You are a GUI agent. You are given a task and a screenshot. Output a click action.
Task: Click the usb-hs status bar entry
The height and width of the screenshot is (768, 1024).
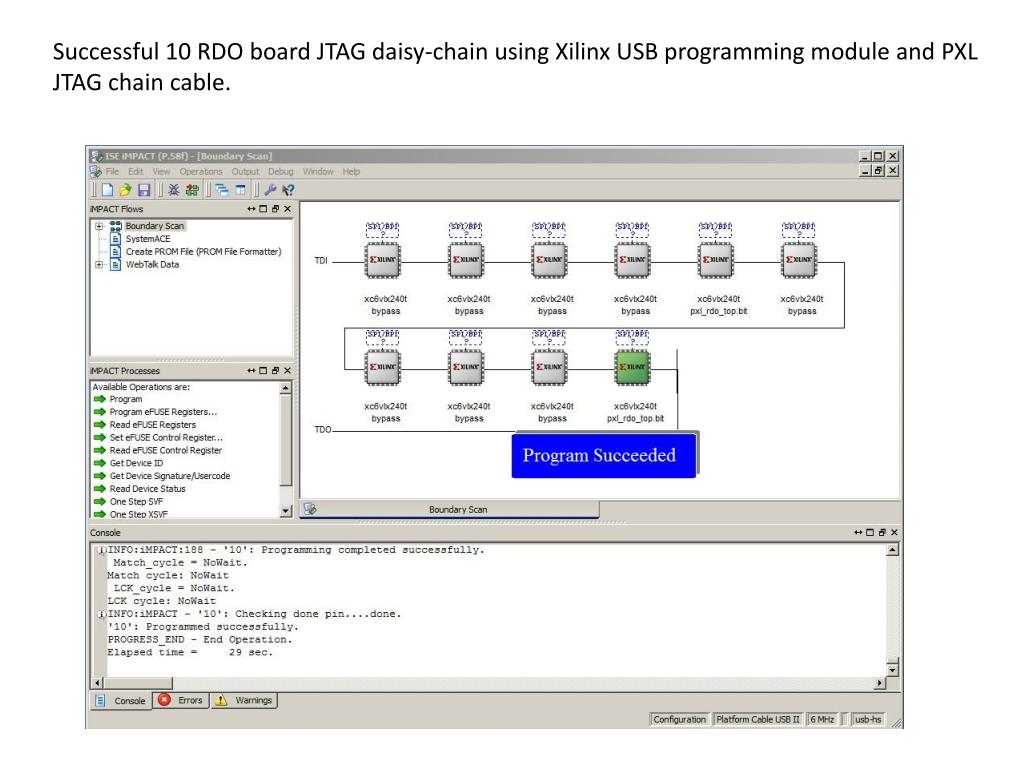868,719
